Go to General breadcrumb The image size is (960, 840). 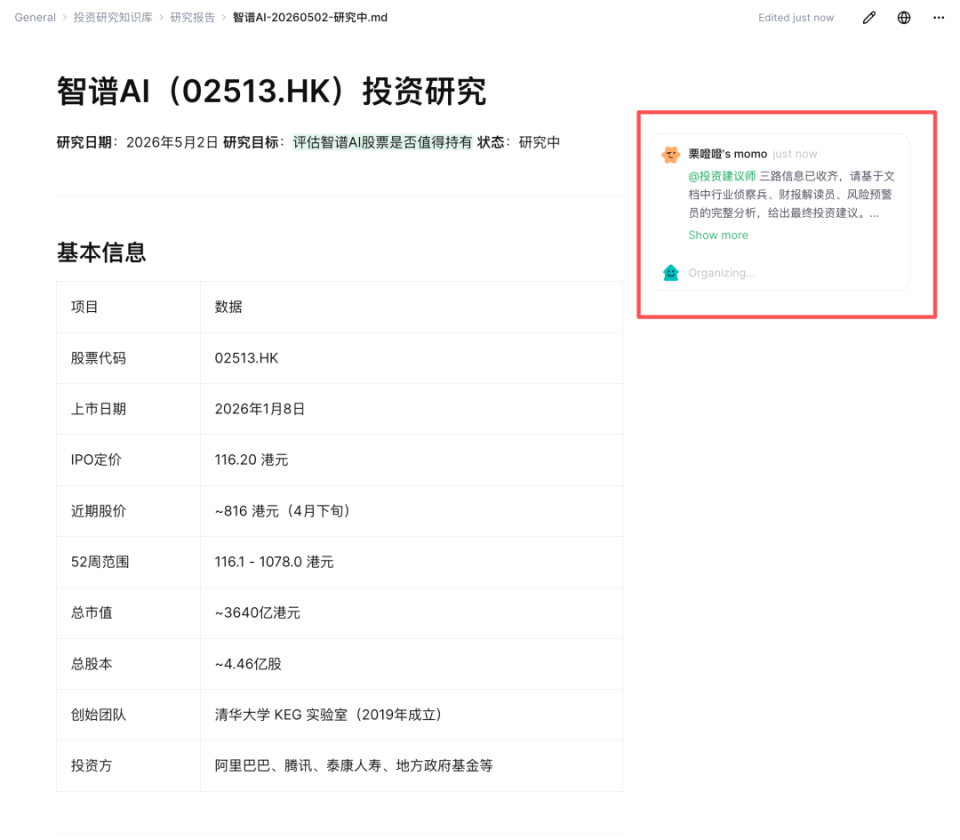(35, 18)
